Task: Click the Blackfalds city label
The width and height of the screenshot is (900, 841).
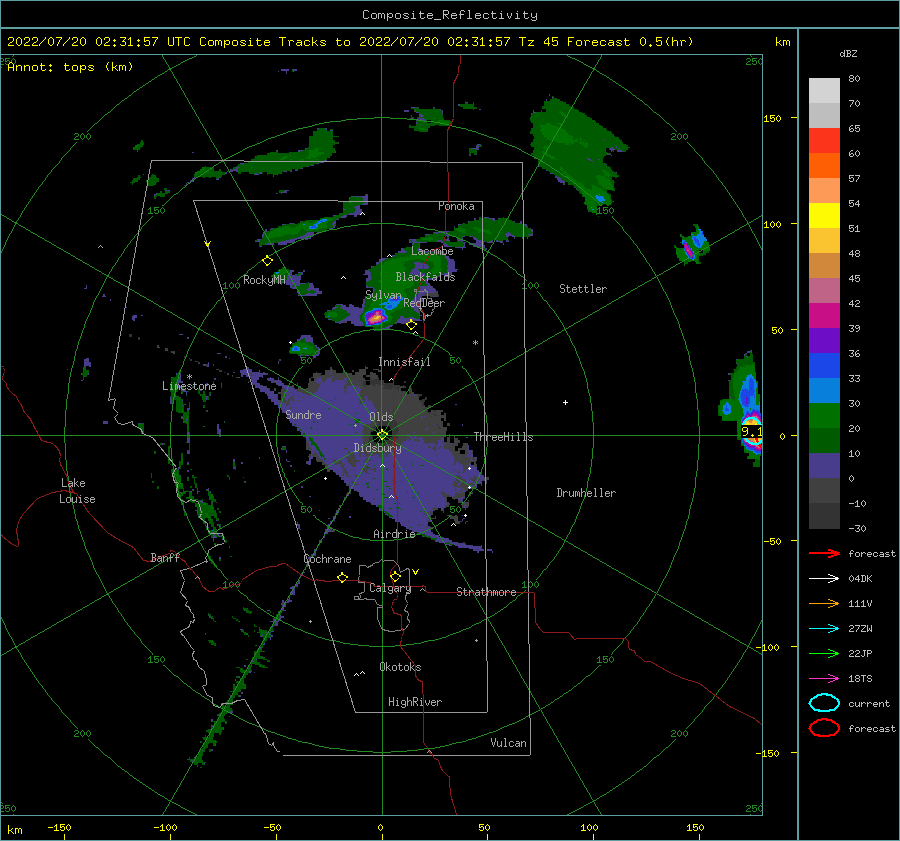Action: point(425,277)
